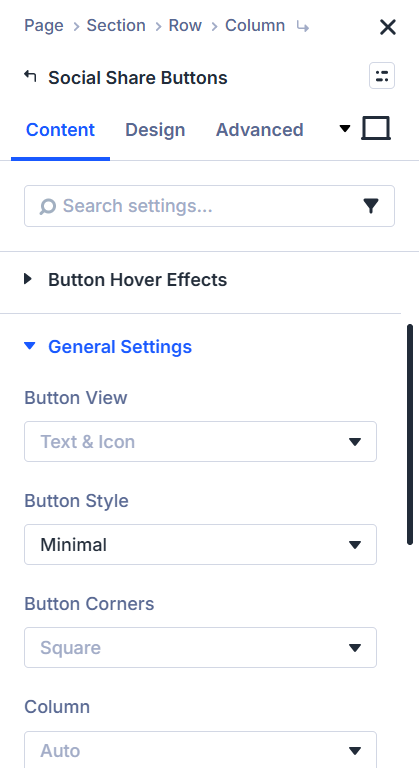Go to Section in the breadcrumb
419x768 pixels.
click(116, 25)
